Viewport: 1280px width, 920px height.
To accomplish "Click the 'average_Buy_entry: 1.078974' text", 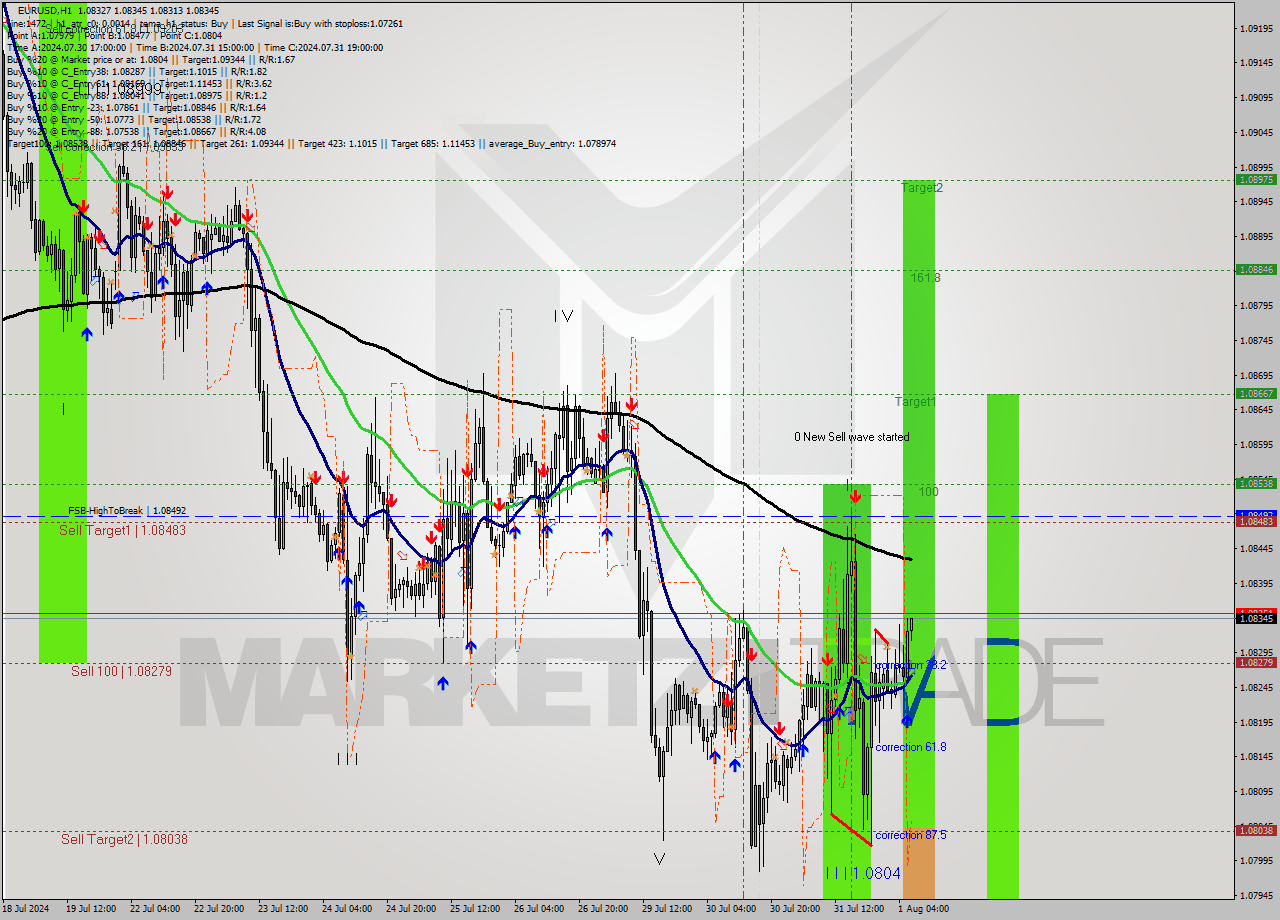I will [x=552, y=144].
